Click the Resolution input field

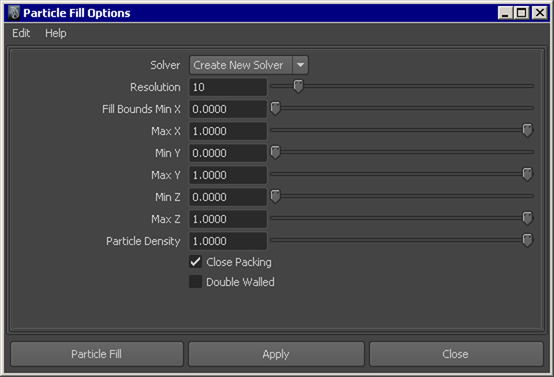click(x=228, y=87)
